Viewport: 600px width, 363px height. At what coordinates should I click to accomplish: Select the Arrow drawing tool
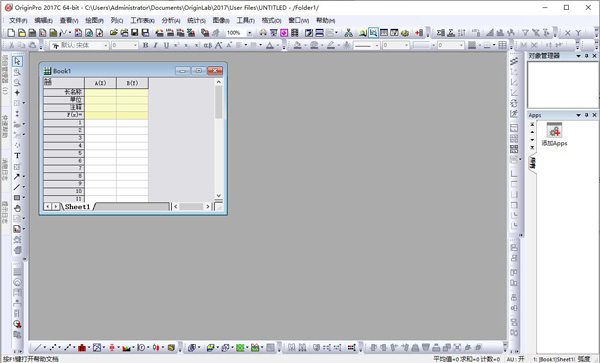pyautogui.click(x=16, y=177)
